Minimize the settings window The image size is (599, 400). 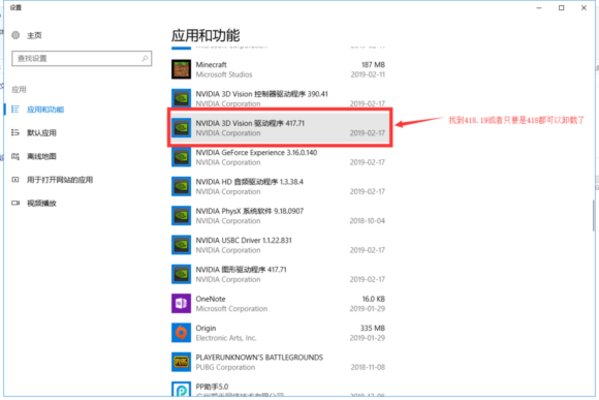pos(539,8)
